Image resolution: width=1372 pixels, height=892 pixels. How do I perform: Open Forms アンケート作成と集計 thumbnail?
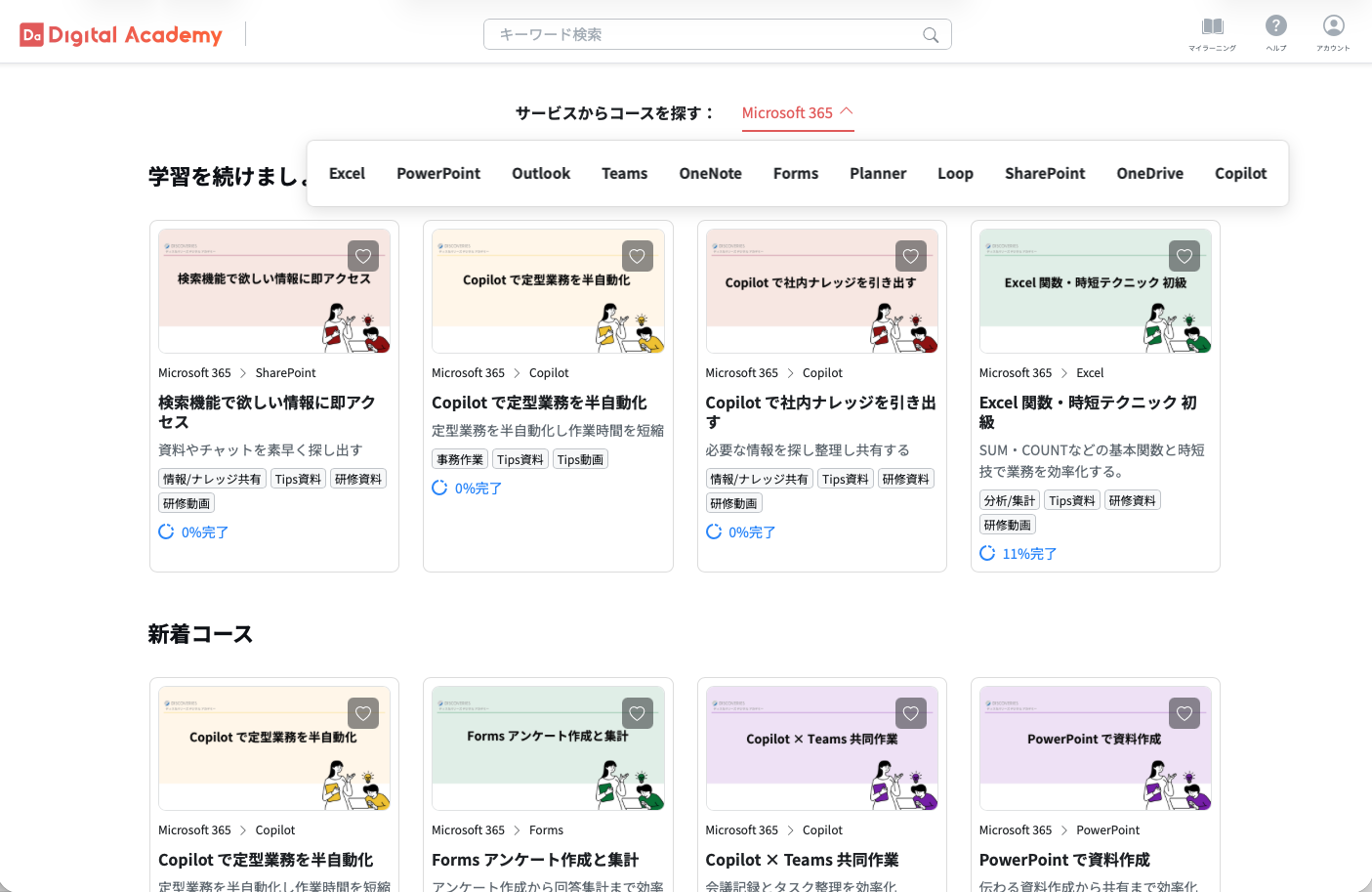[x=548, y=748]
